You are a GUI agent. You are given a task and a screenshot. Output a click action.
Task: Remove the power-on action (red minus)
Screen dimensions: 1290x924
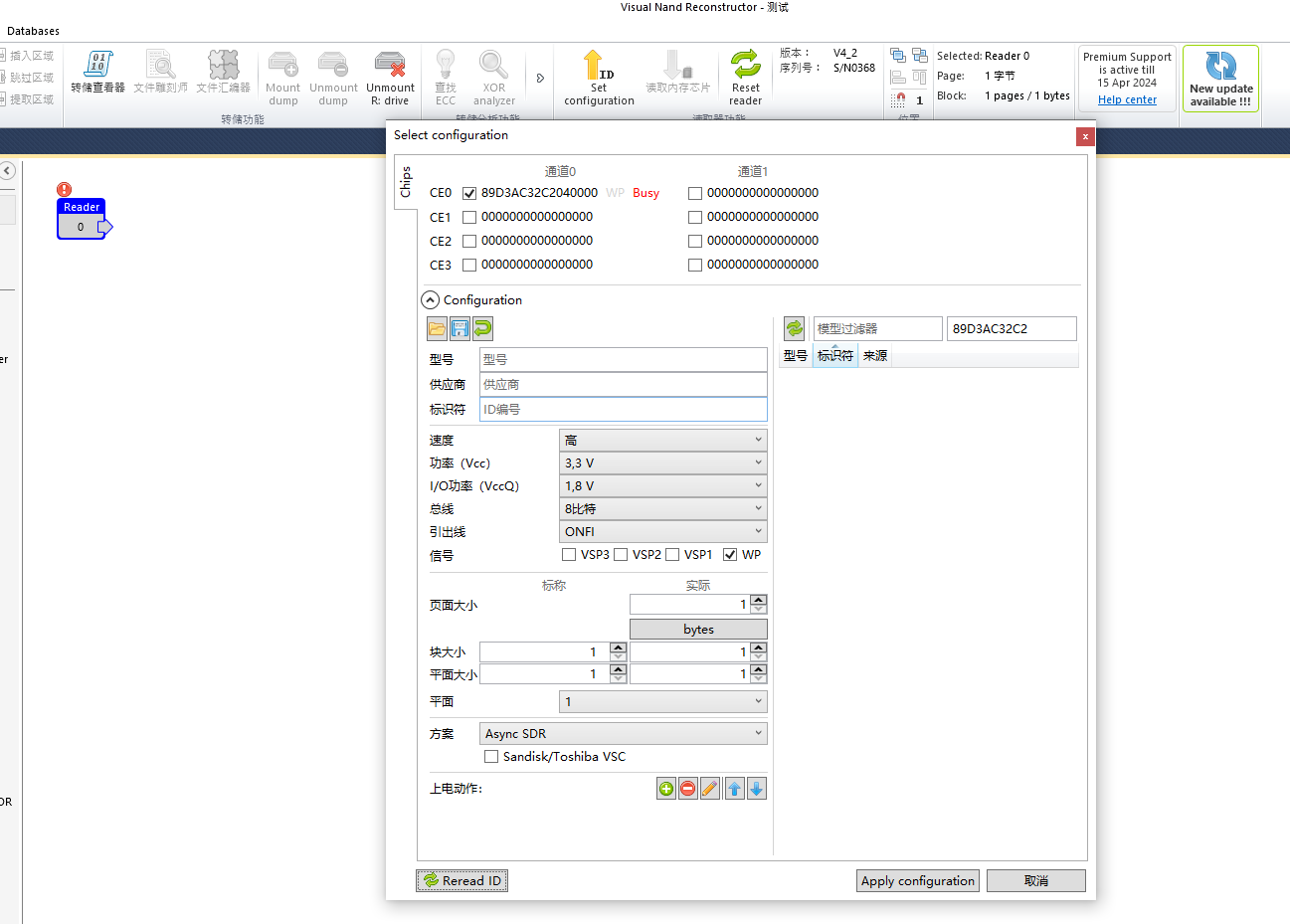click(x=688, y=789)
